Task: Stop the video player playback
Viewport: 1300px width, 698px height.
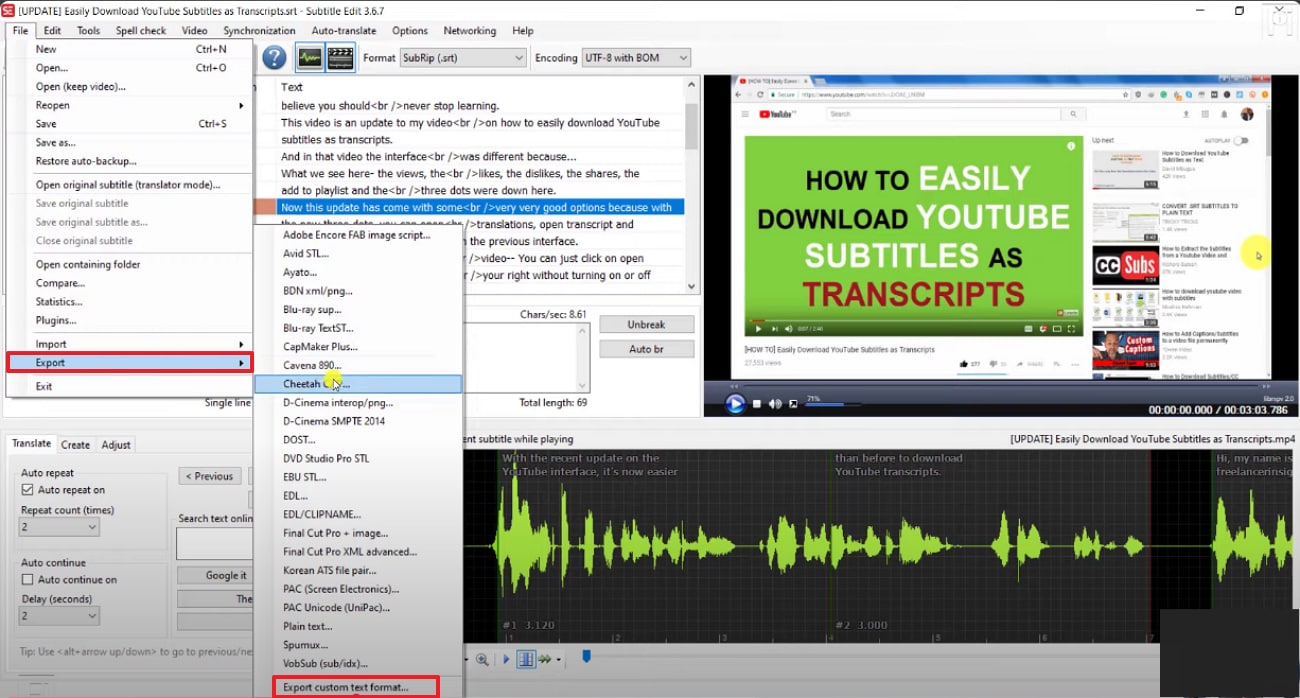Action: pos(757,404)
